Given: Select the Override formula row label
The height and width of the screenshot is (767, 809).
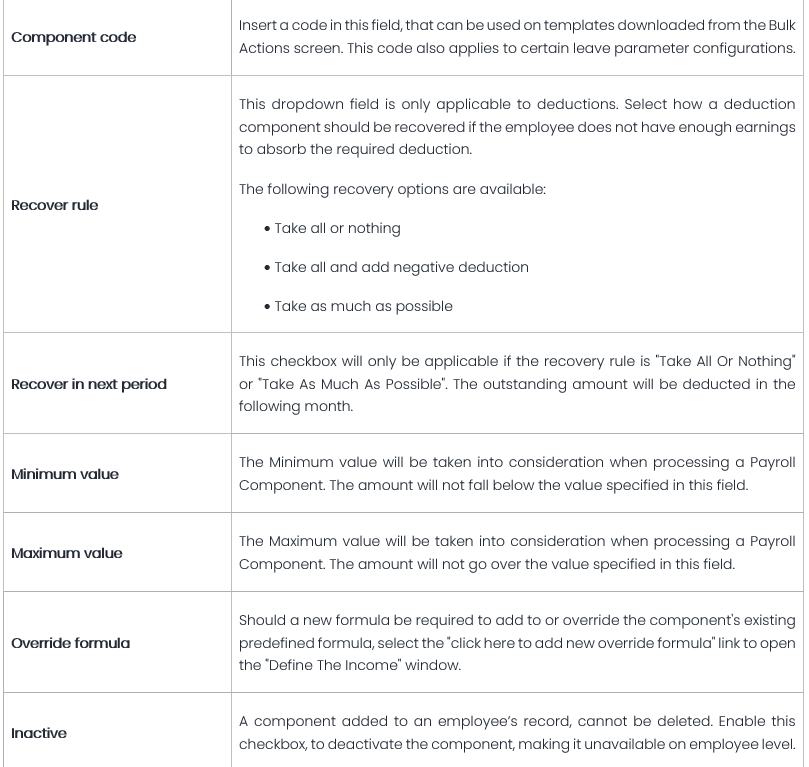Looking at the screenshot, I should pos(71,643).
